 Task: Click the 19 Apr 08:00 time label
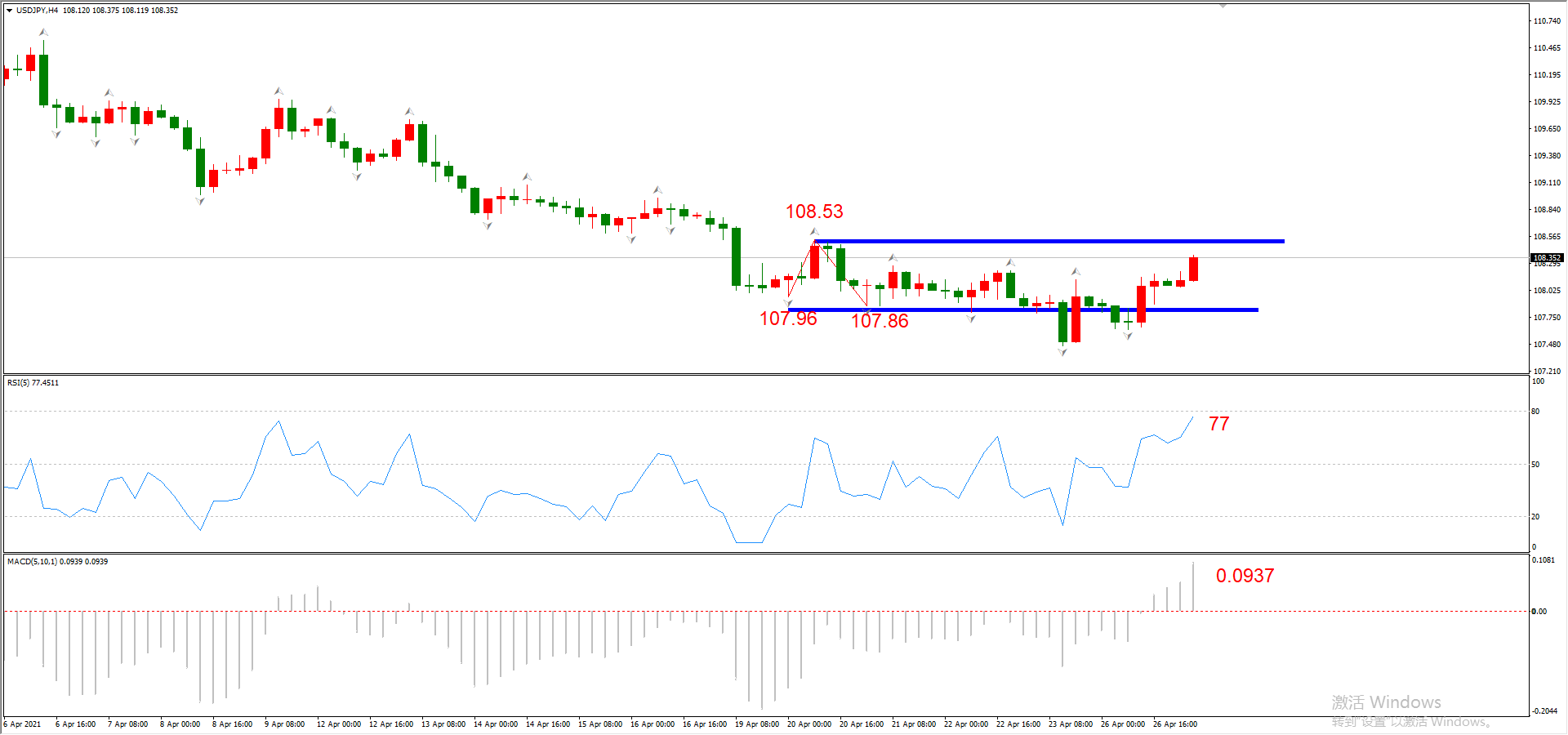(x=757, y=724)
